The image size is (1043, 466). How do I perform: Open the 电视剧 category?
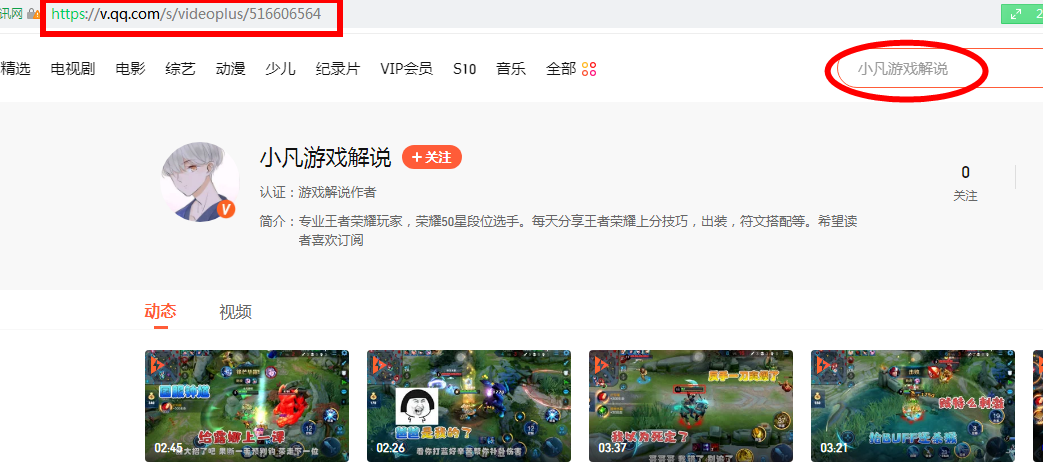pyautogui.click(x=73, y=68)
